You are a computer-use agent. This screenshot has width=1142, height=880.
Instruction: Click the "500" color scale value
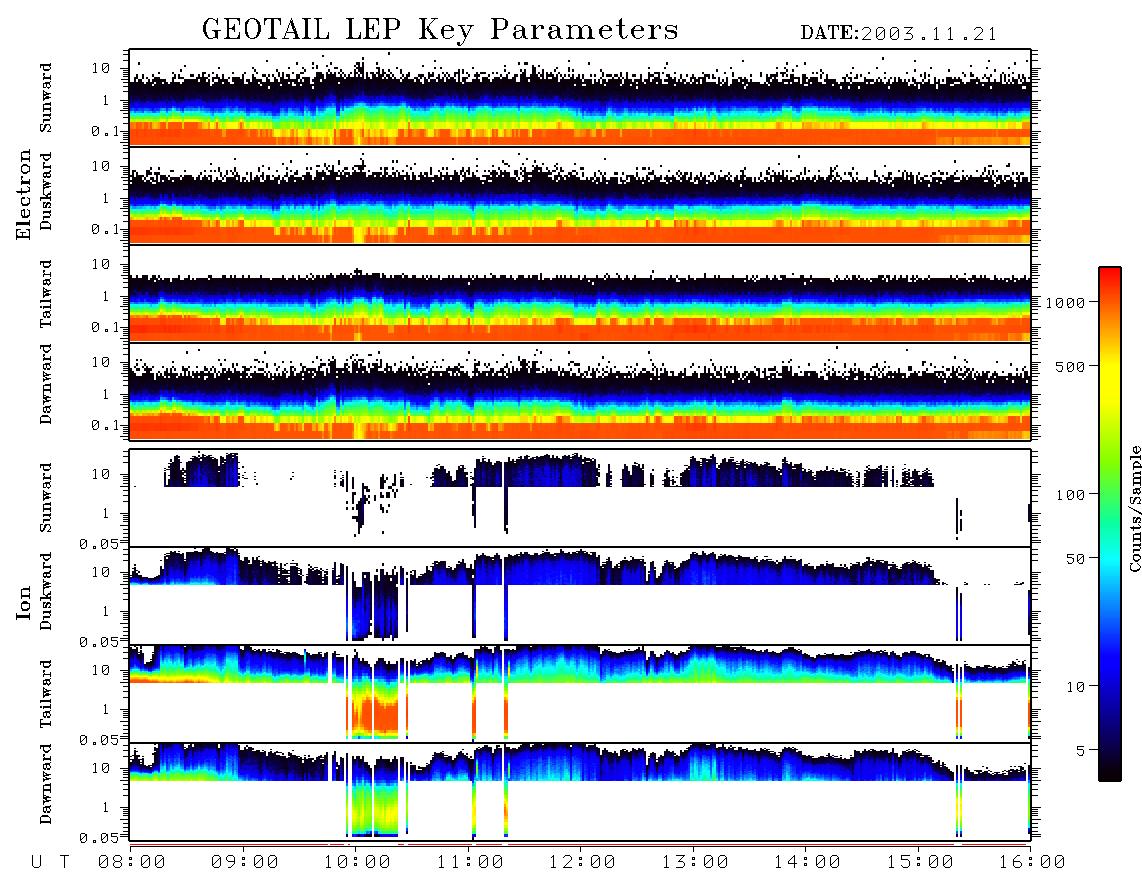1070,366
